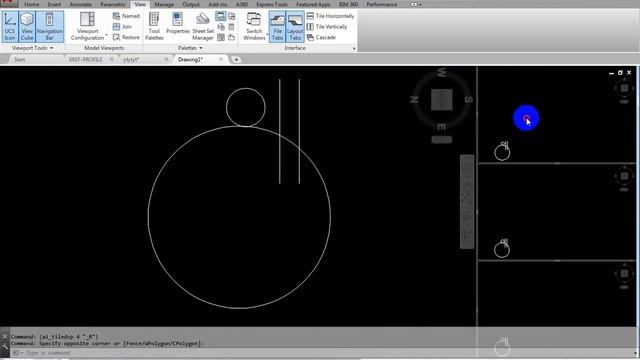The height and width of the screenshot is (360, 640).
Task: Switch to the Annotate ribbon tab
Action: [80, 4]
